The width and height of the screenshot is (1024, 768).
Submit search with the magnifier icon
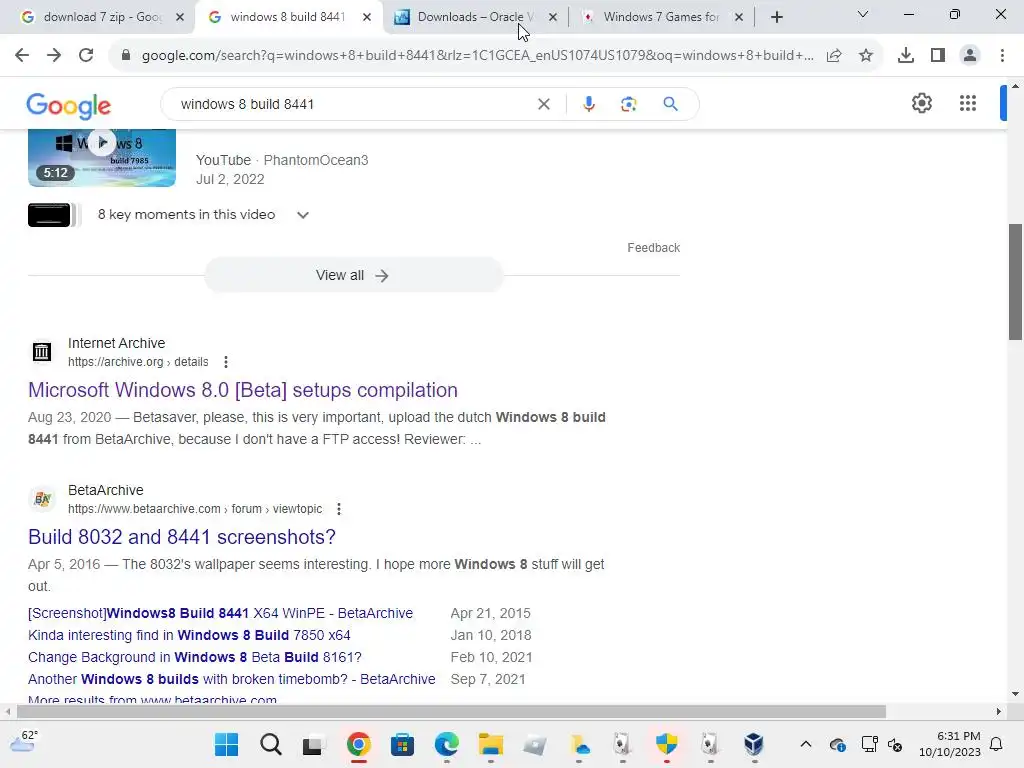pyautogui.click(x=670, y=104)
